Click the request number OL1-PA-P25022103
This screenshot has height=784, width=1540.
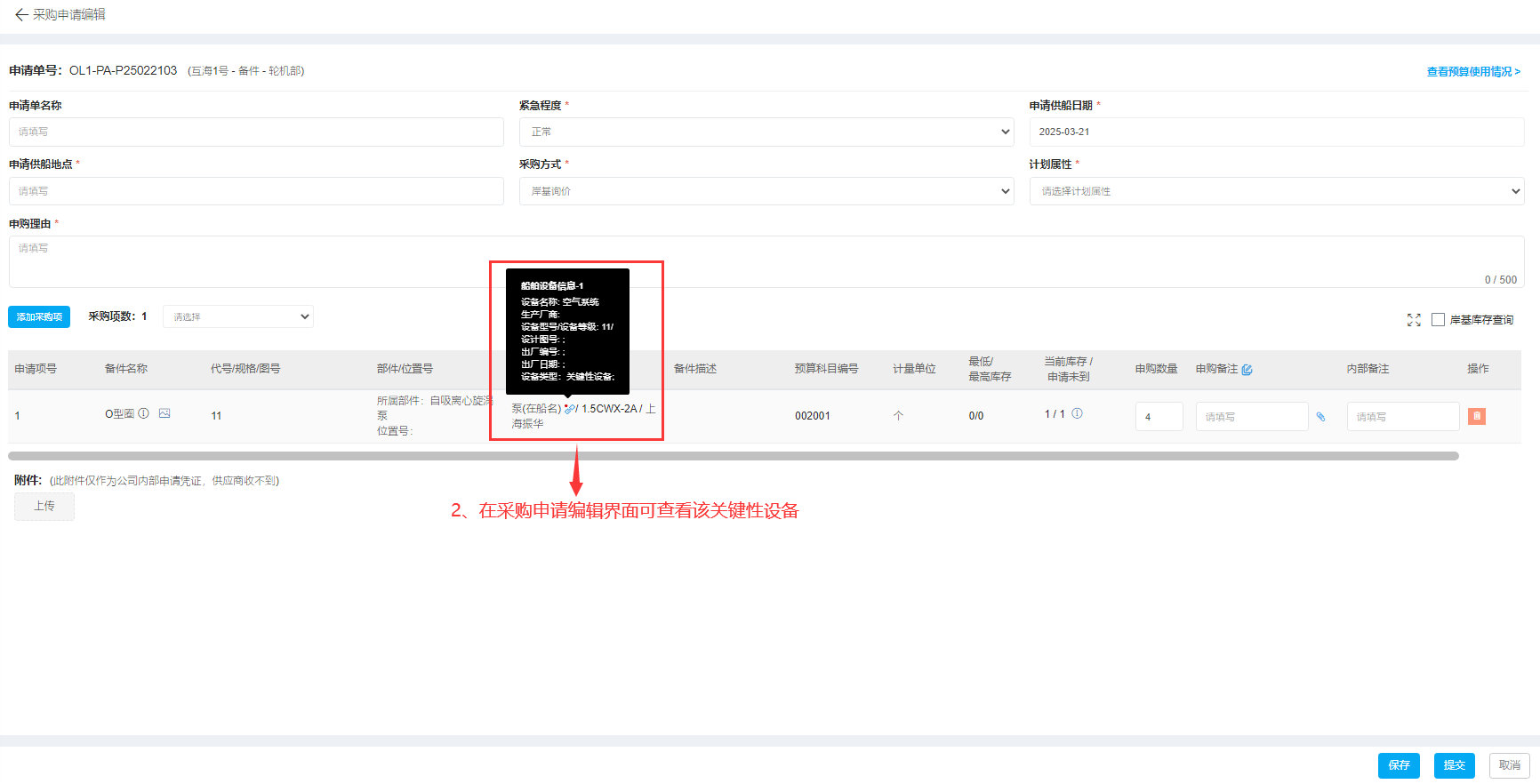coord(123,70)
